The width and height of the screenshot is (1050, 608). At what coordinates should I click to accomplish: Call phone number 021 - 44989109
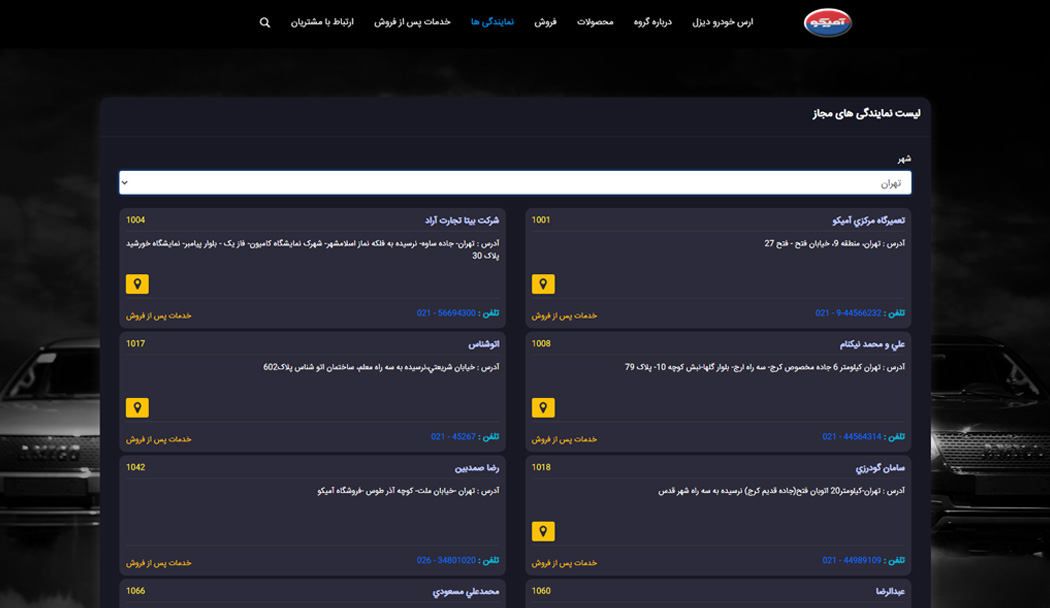point(852,560)
